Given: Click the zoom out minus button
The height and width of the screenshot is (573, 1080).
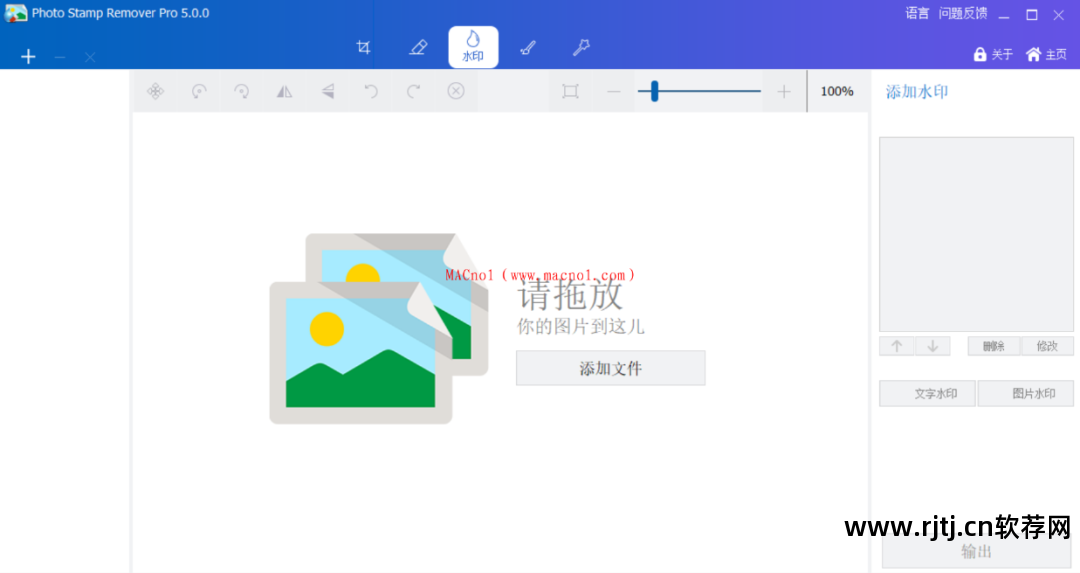Looking at the screenshot, I should click(x=614, y=92).
